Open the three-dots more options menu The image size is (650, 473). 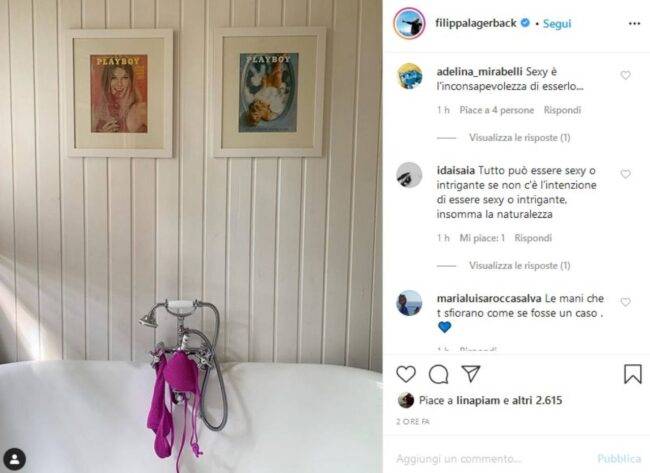pyautogui.click(x=634, y=24)
